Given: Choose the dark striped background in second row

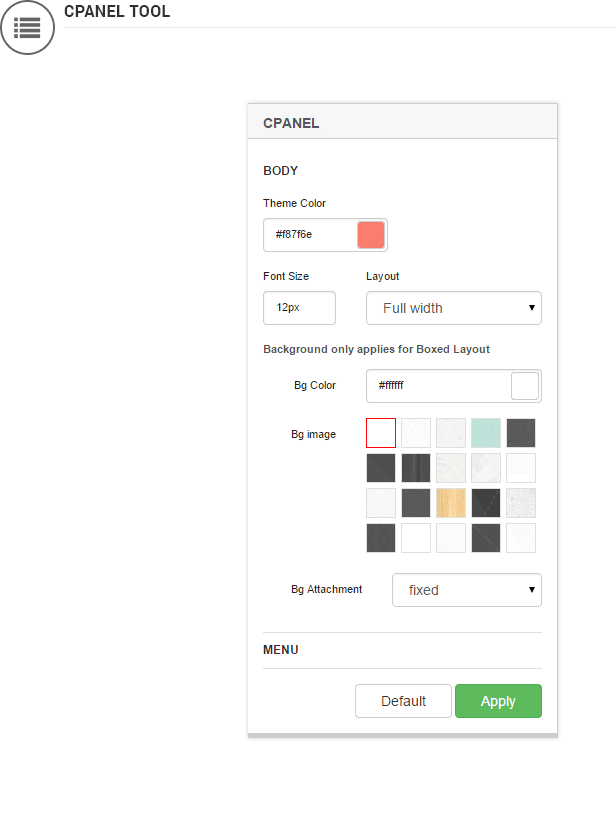Looking at the screenshot, I should [x=416, y=468].
